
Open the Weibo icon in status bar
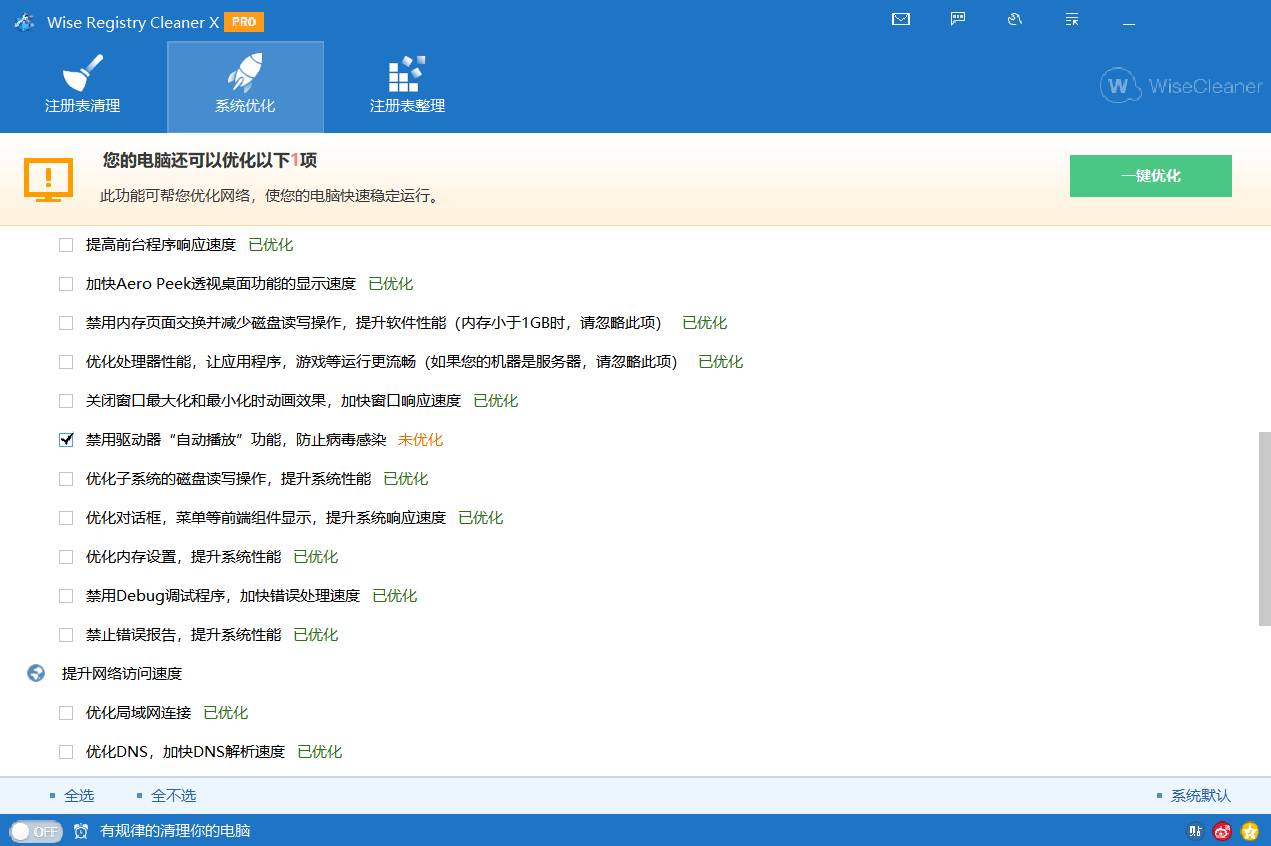[x=1221, y=831]
